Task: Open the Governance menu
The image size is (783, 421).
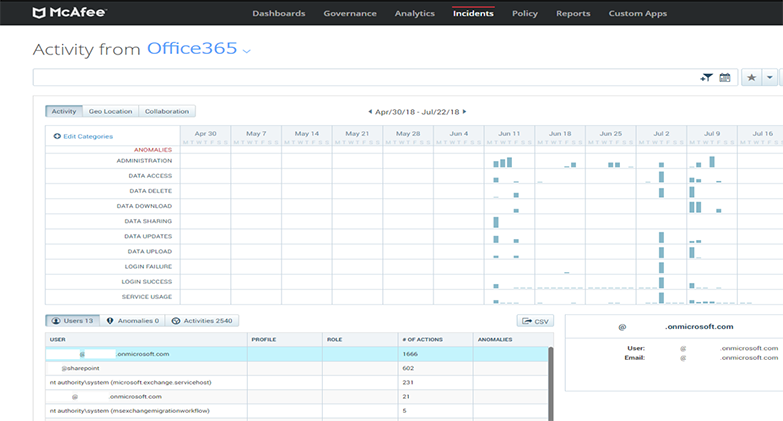Action: pos(350,13)
